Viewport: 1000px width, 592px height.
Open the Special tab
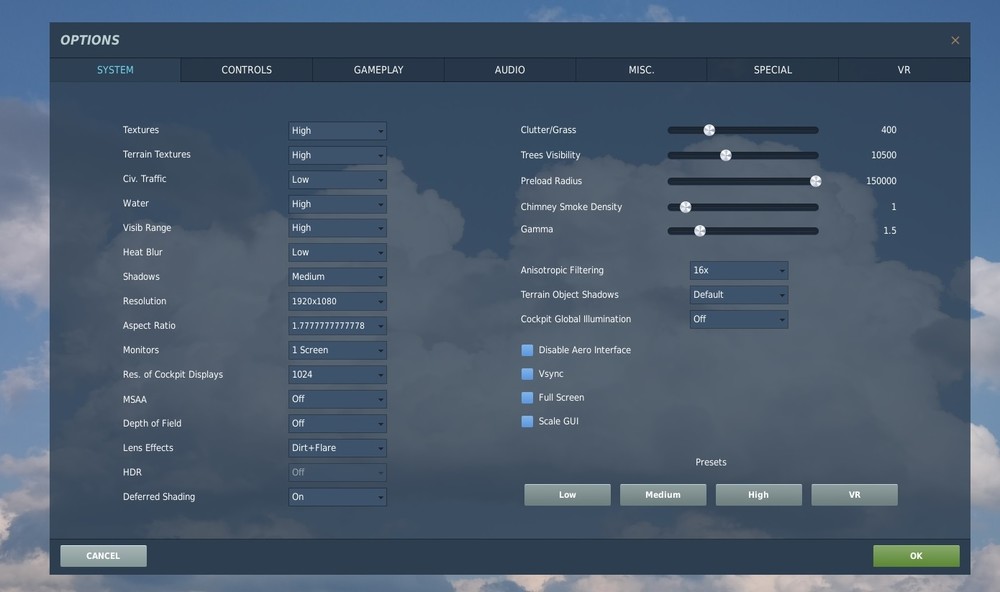point(772,70)
